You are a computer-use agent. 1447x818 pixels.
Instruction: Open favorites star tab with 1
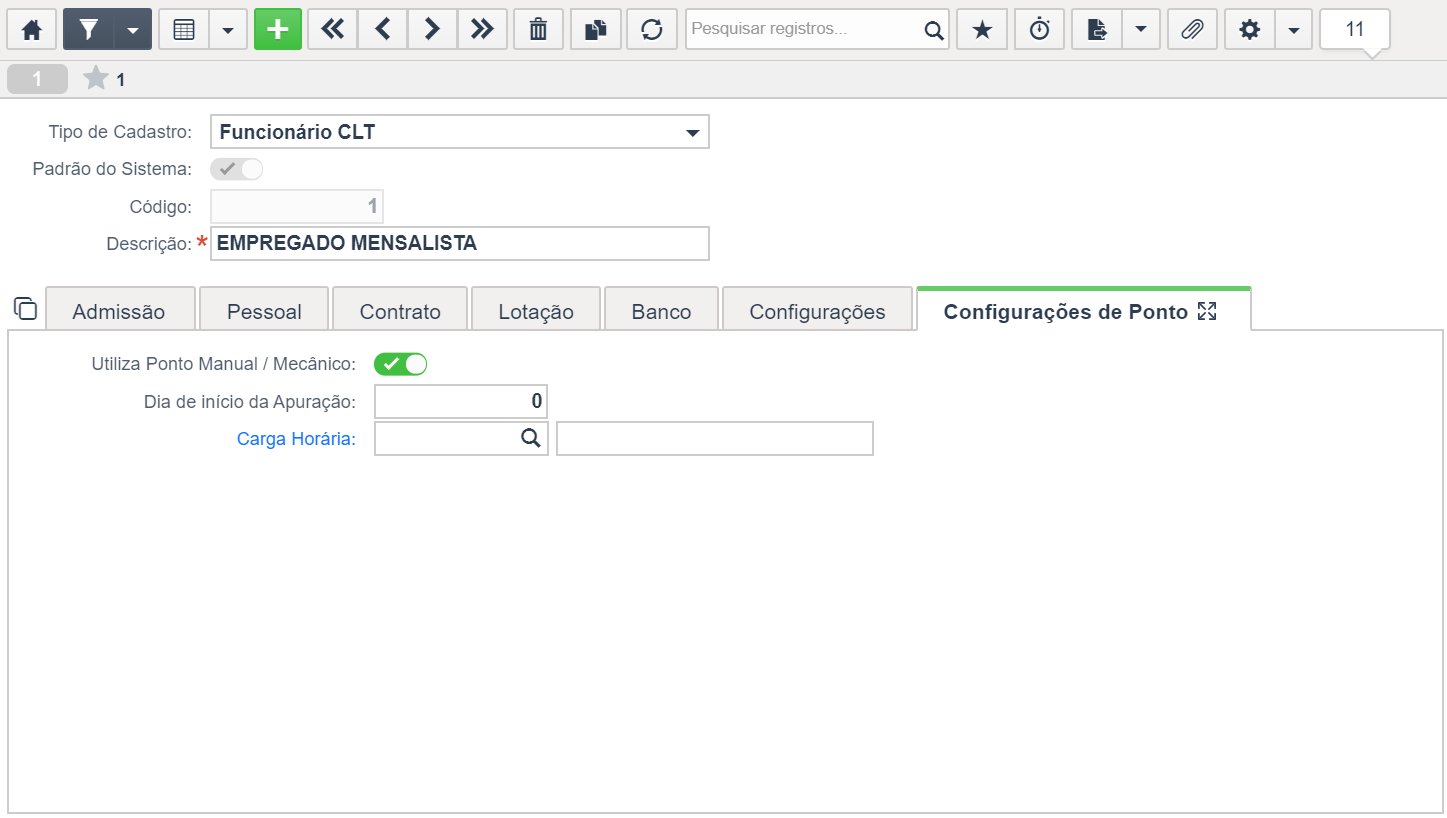[x=105, y=79]
